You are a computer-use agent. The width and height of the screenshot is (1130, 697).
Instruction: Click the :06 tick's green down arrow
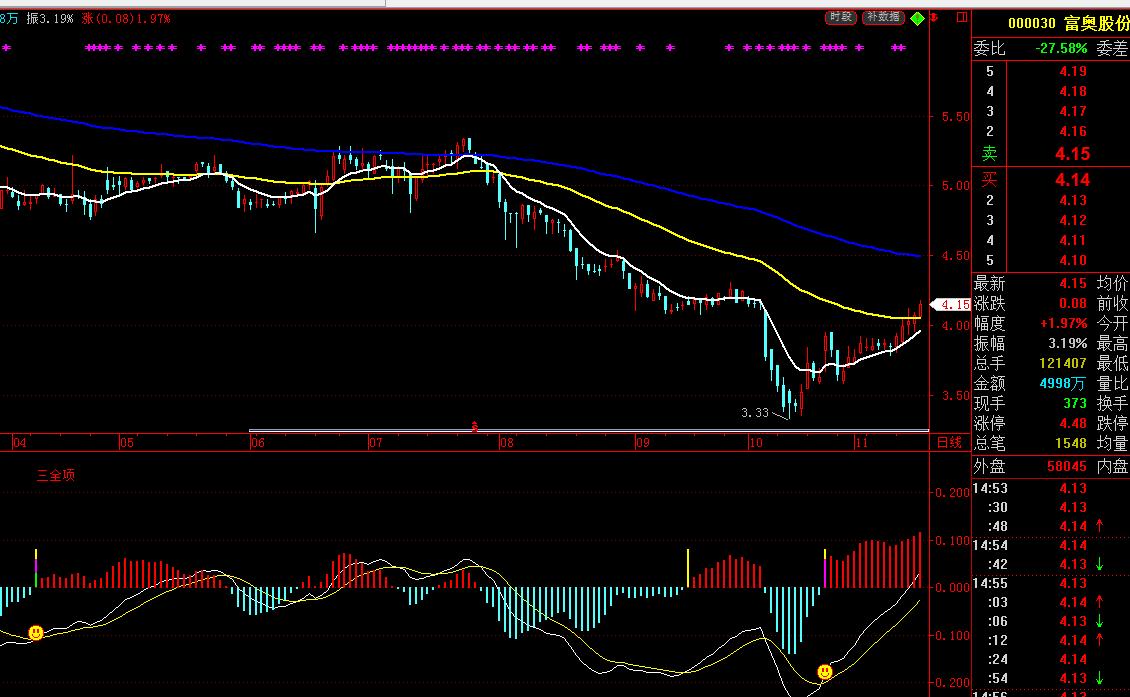pyautogui.click(x=1099, y=621)
